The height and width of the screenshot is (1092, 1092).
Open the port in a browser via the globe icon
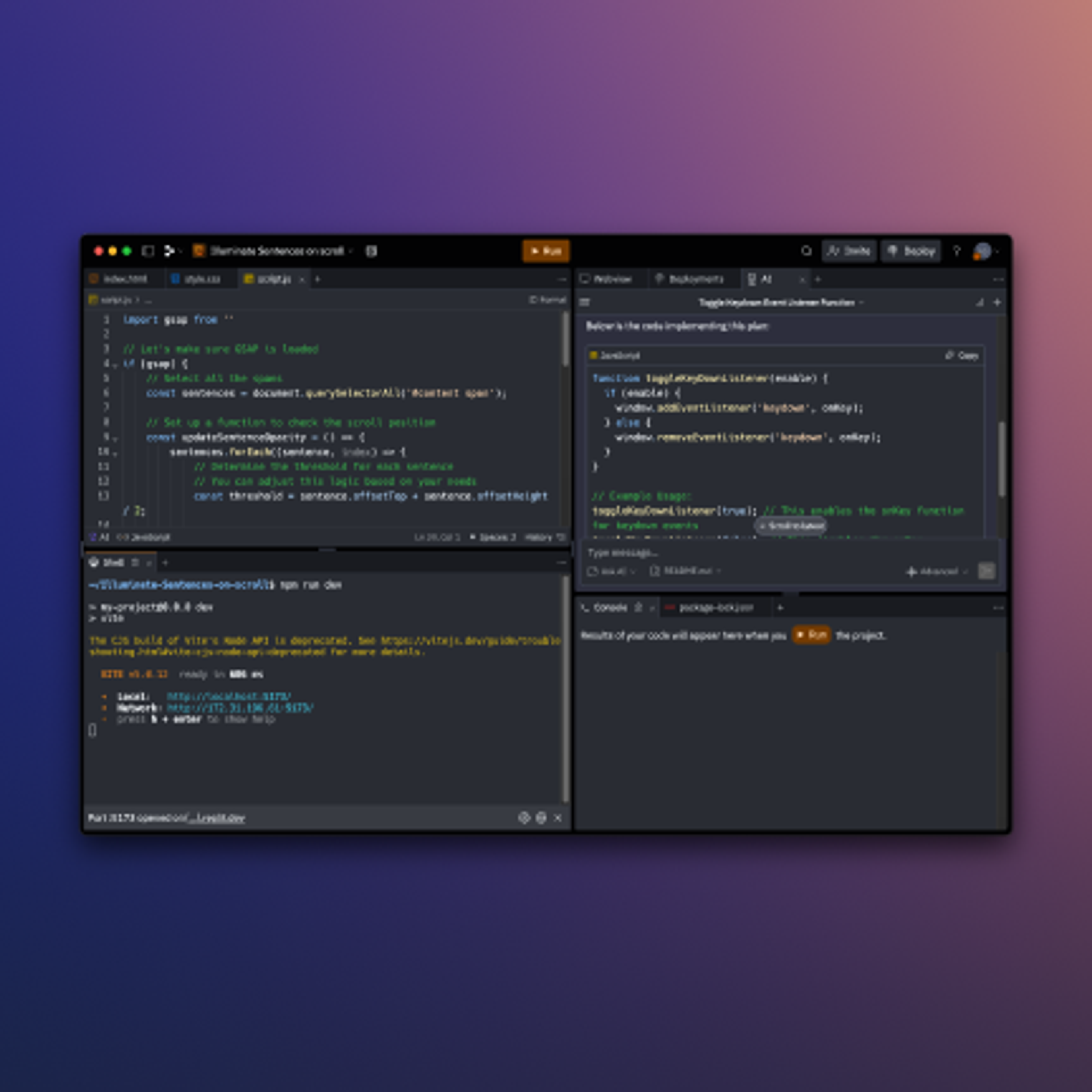[541, 818]
